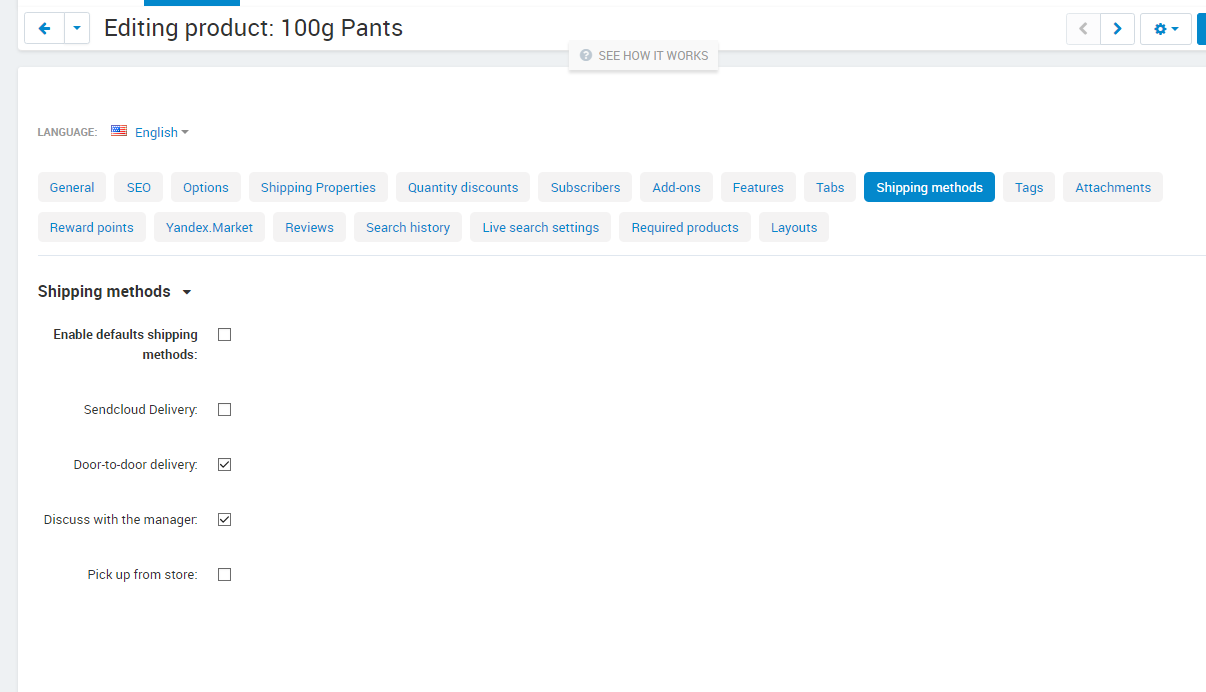Open the Shipping Properties tab

coord(318,187)
